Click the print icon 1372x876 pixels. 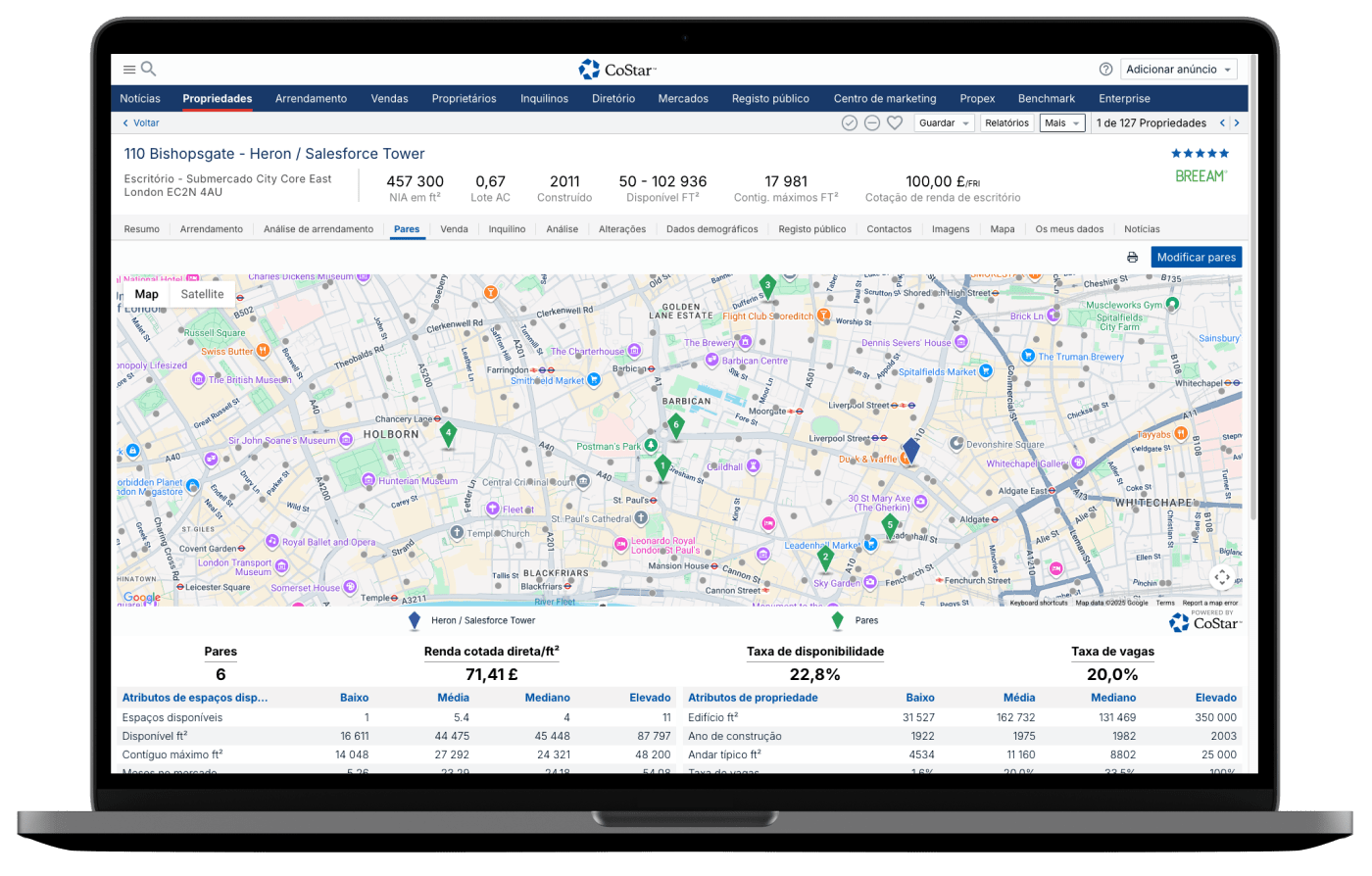(x=1132, y=258)
